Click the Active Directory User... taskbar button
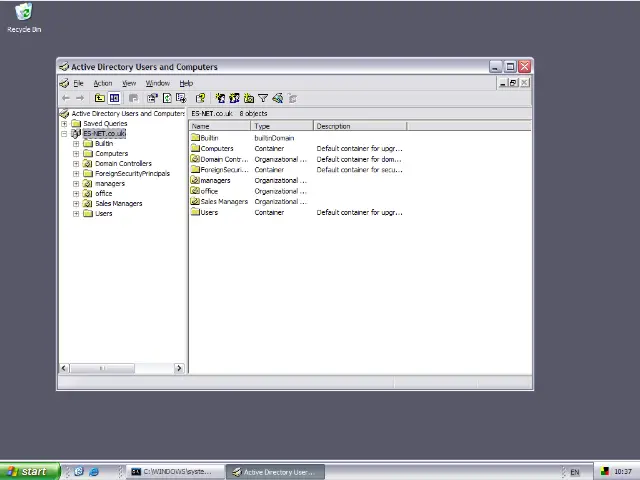The image size is (640, 480). click(276, 472)
